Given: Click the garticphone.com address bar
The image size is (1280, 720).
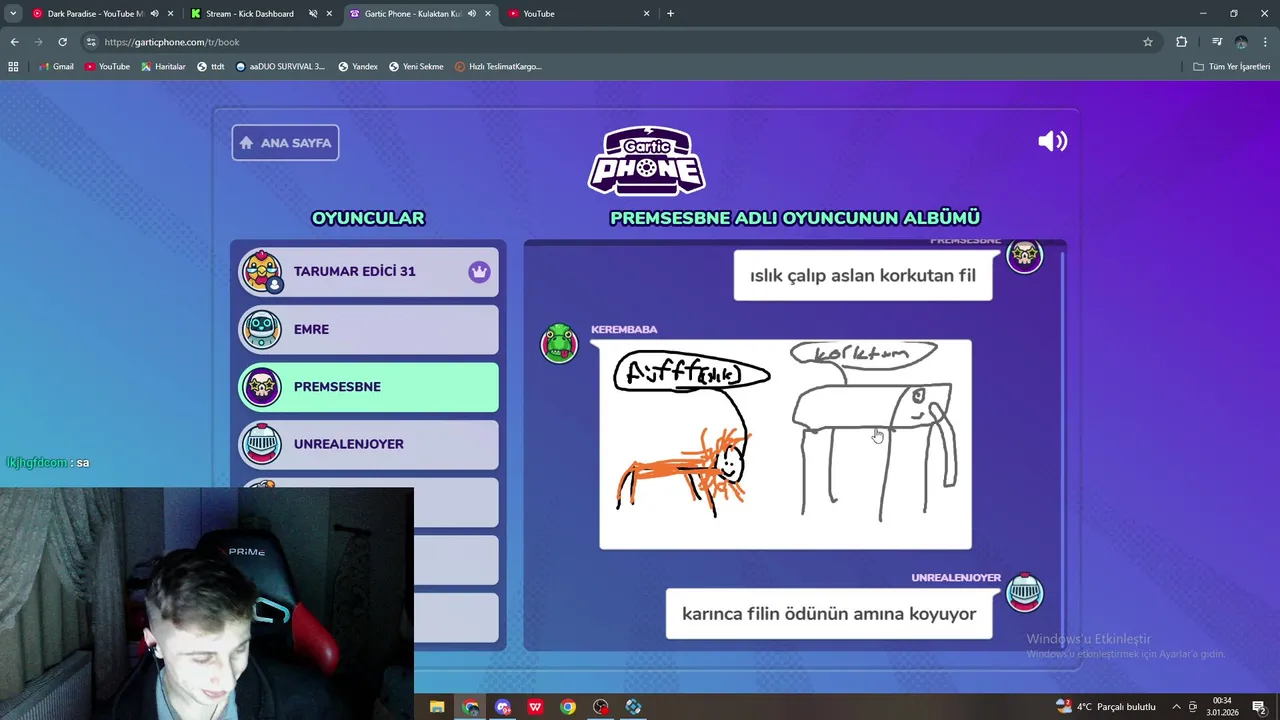Looking at the screenshot, I should coord(620,42).
